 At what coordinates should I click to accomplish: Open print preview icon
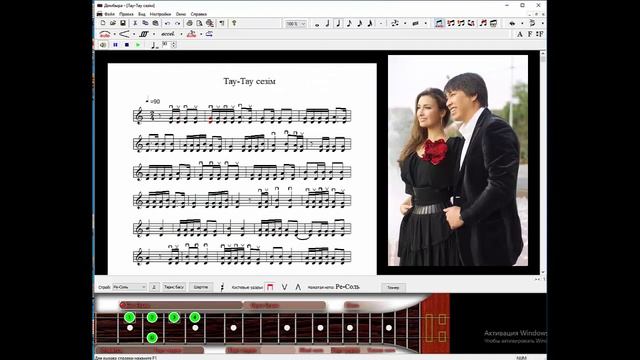(200, 23)
